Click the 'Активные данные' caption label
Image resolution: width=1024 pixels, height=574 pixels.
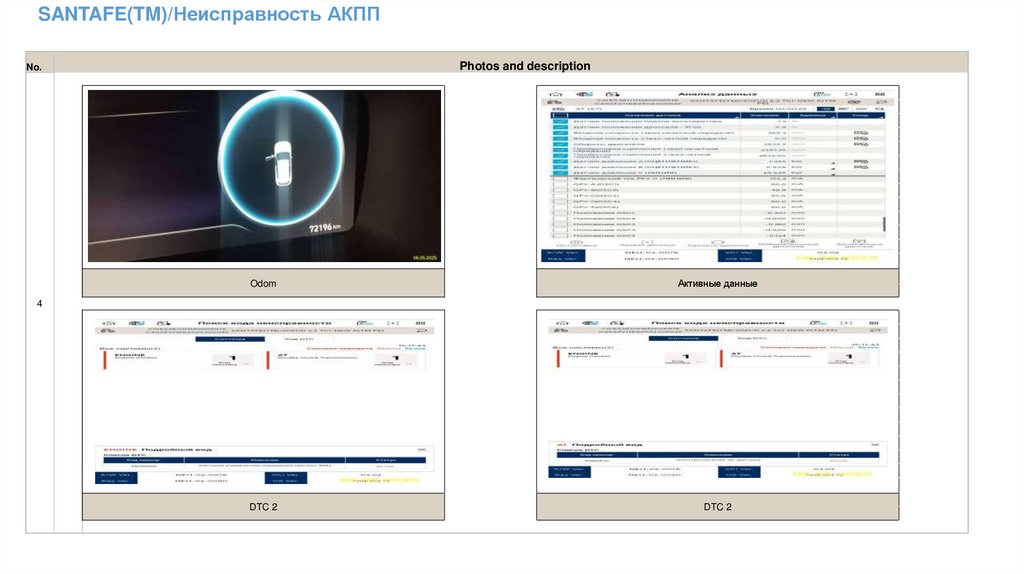pyautogui.click(x=717, y=283)
